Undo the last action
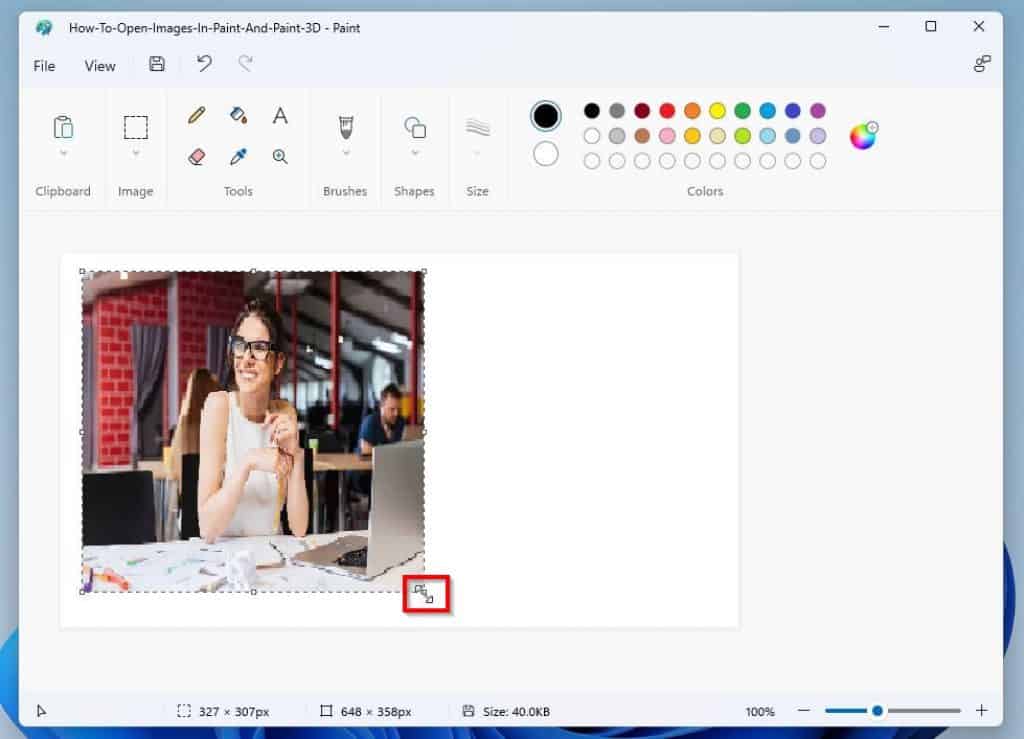 point(204,64)
